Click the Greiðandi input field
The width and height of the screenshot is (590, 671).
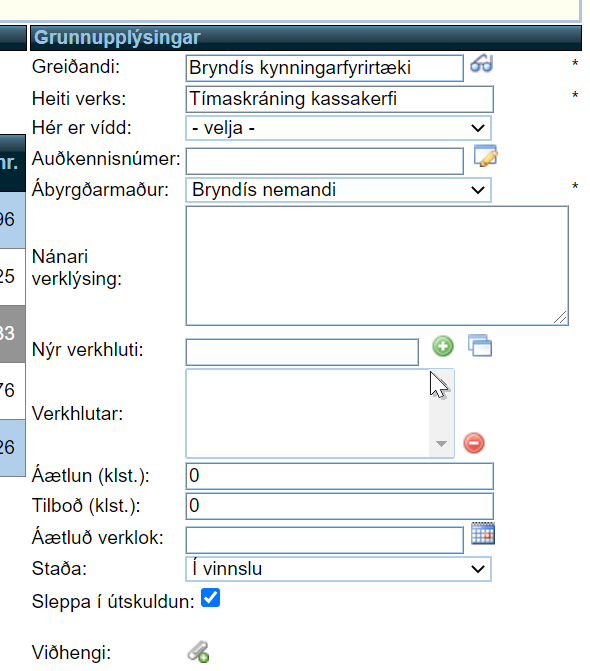coord(325,68)
